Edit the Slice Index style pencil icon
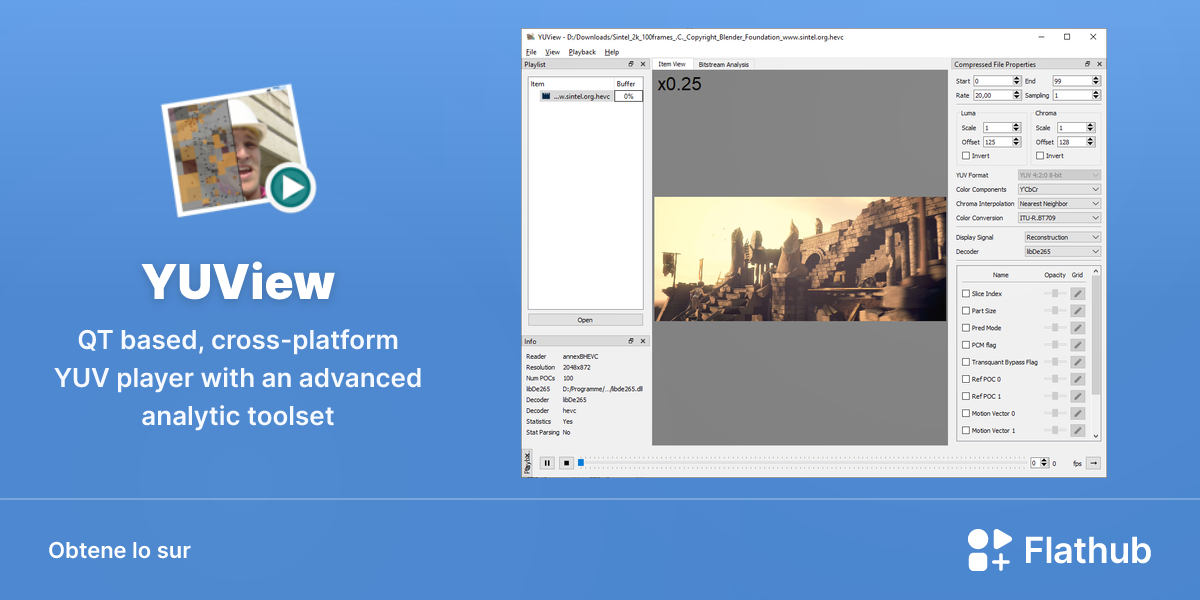1200x600 pixels. coord(1078,294)
